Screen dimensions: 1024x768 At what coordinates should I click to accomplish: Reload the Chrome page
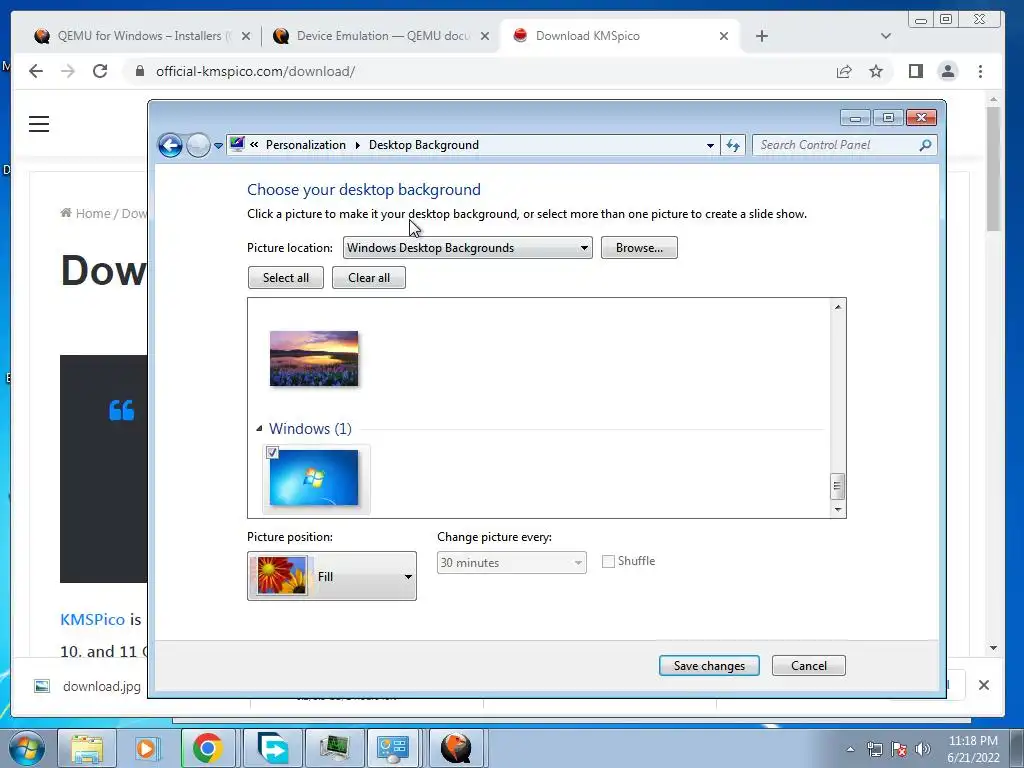100,71
